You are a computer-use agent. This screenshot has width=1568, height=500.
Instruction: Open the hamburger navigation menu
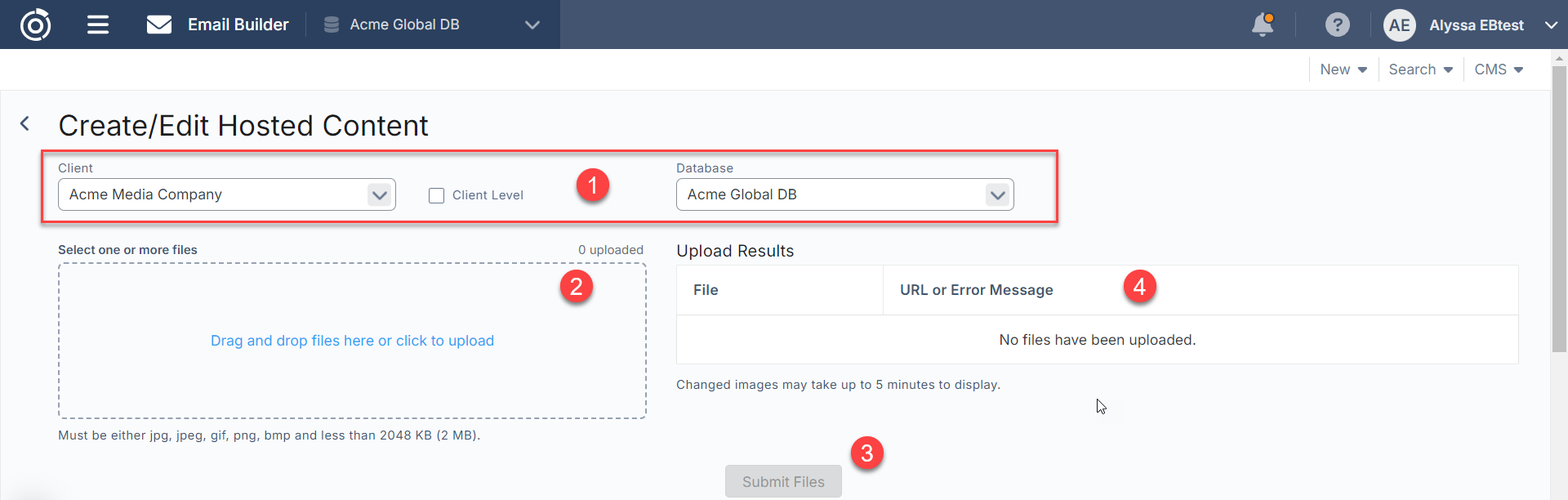tap(98, 25)
